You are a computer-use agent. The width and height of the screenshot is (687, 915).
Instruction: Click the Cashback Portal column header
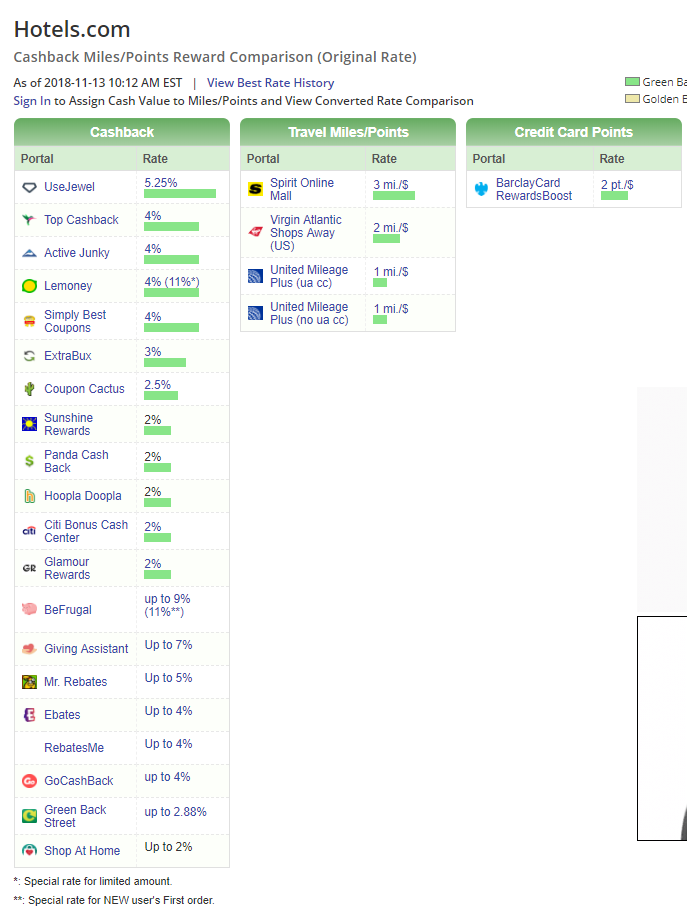point(75,159)
